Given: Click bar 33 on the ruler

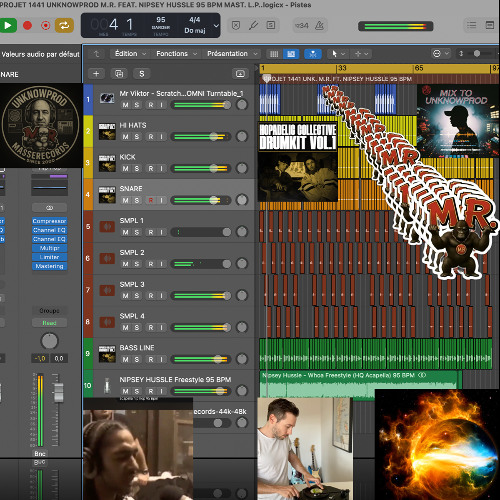Looking at the screenshot, I should pos(342,68).
